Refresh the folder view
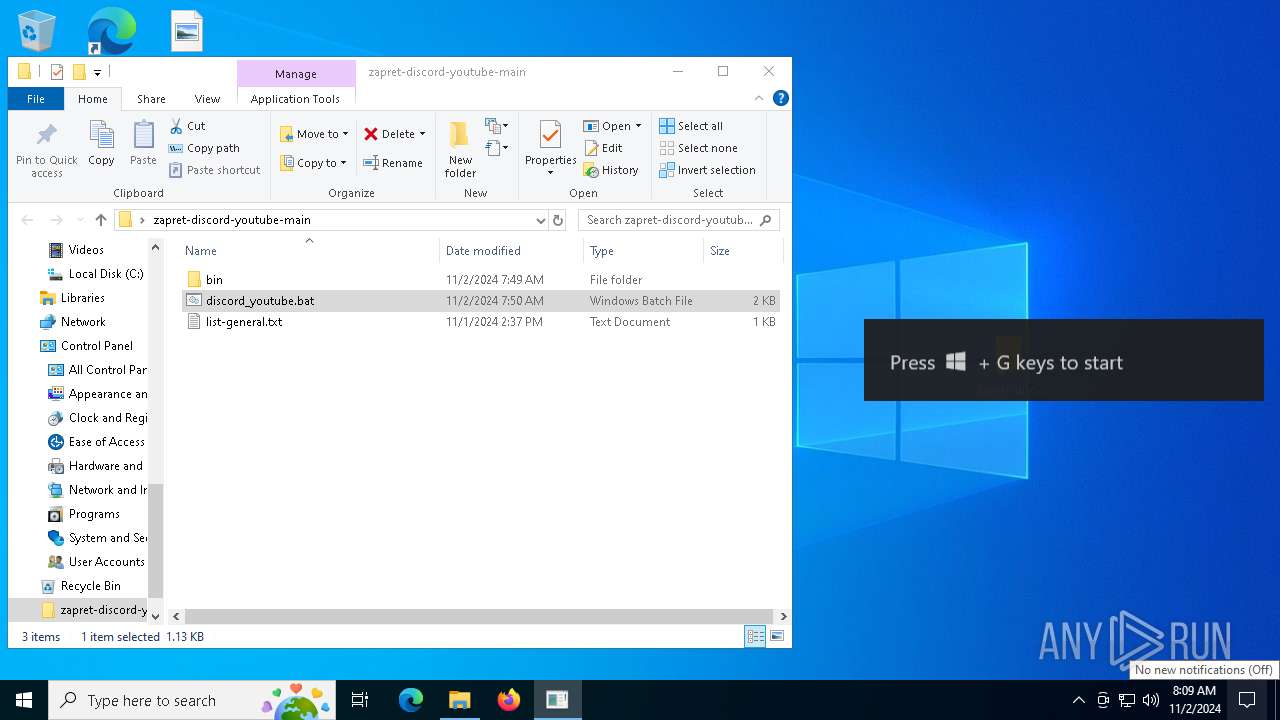The height and width of the screenshot is (720, 1280). coord(558,220)
